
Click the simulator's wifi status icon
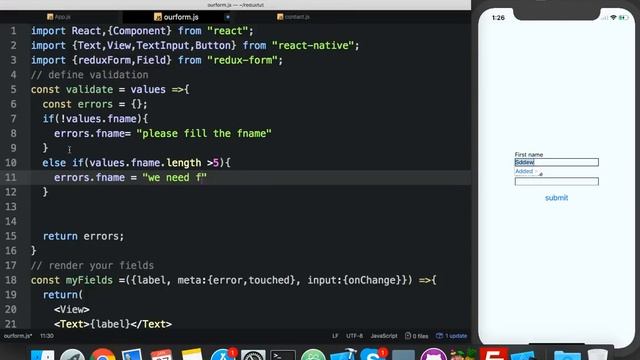[x=613, y=18]
